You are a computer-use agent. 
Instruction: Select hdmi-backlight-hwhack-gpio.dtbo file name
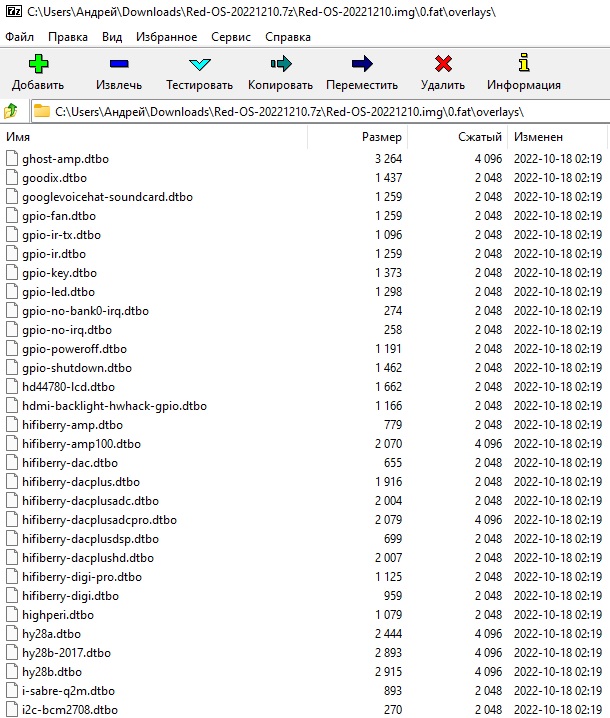(114, 406)
